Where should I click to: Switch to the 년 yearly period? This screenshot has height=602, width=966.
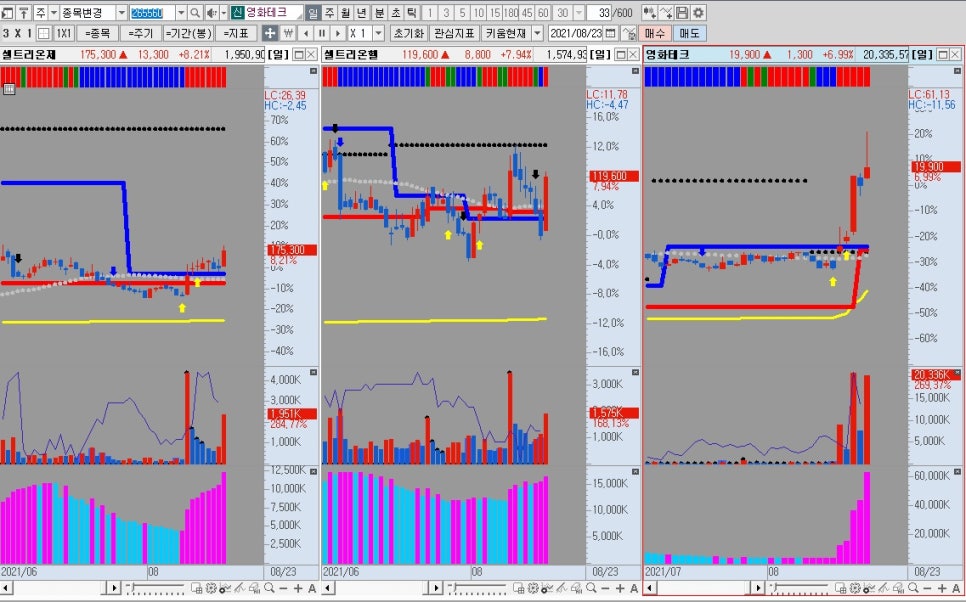[x=362, y=12]
